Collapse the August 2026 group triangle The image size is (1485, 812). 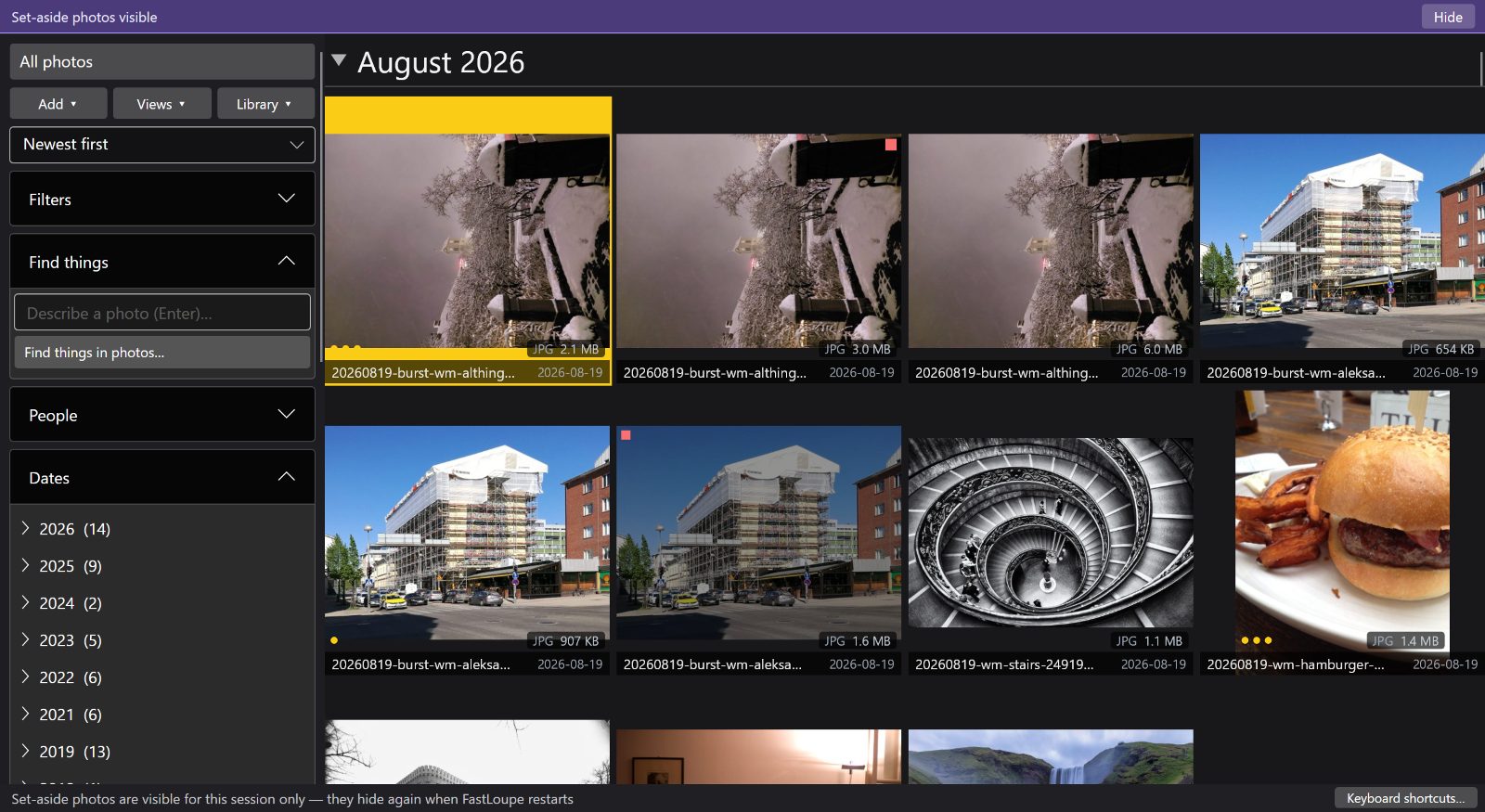pyautogui.click(x=339, y=60)
